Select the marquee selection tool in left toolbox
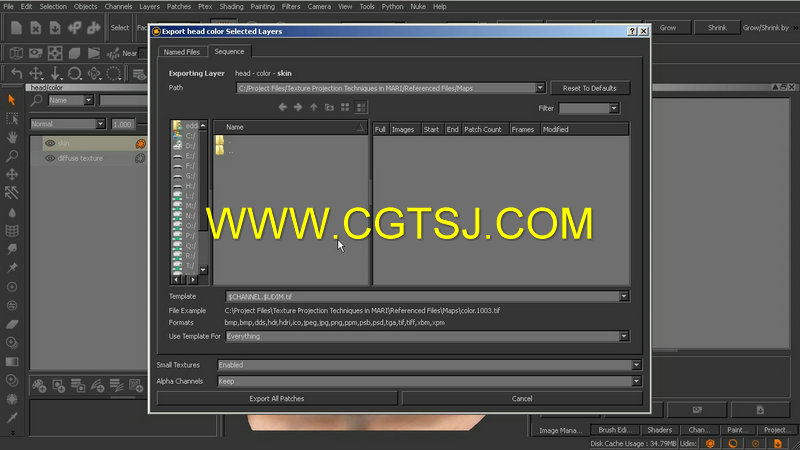Viewport: 800px width, 450px height. point(12,118)
